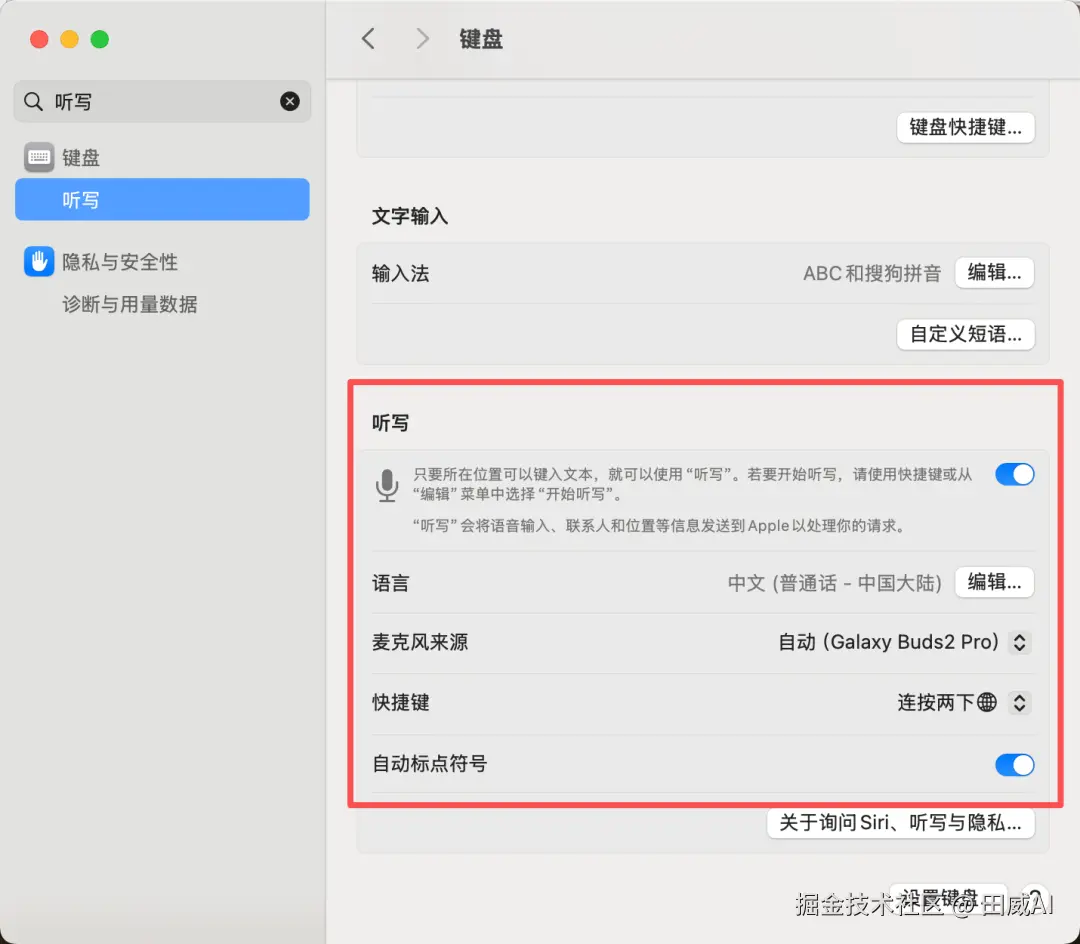Select the keyboard icon in the sidebar

[x=38, y=156]
